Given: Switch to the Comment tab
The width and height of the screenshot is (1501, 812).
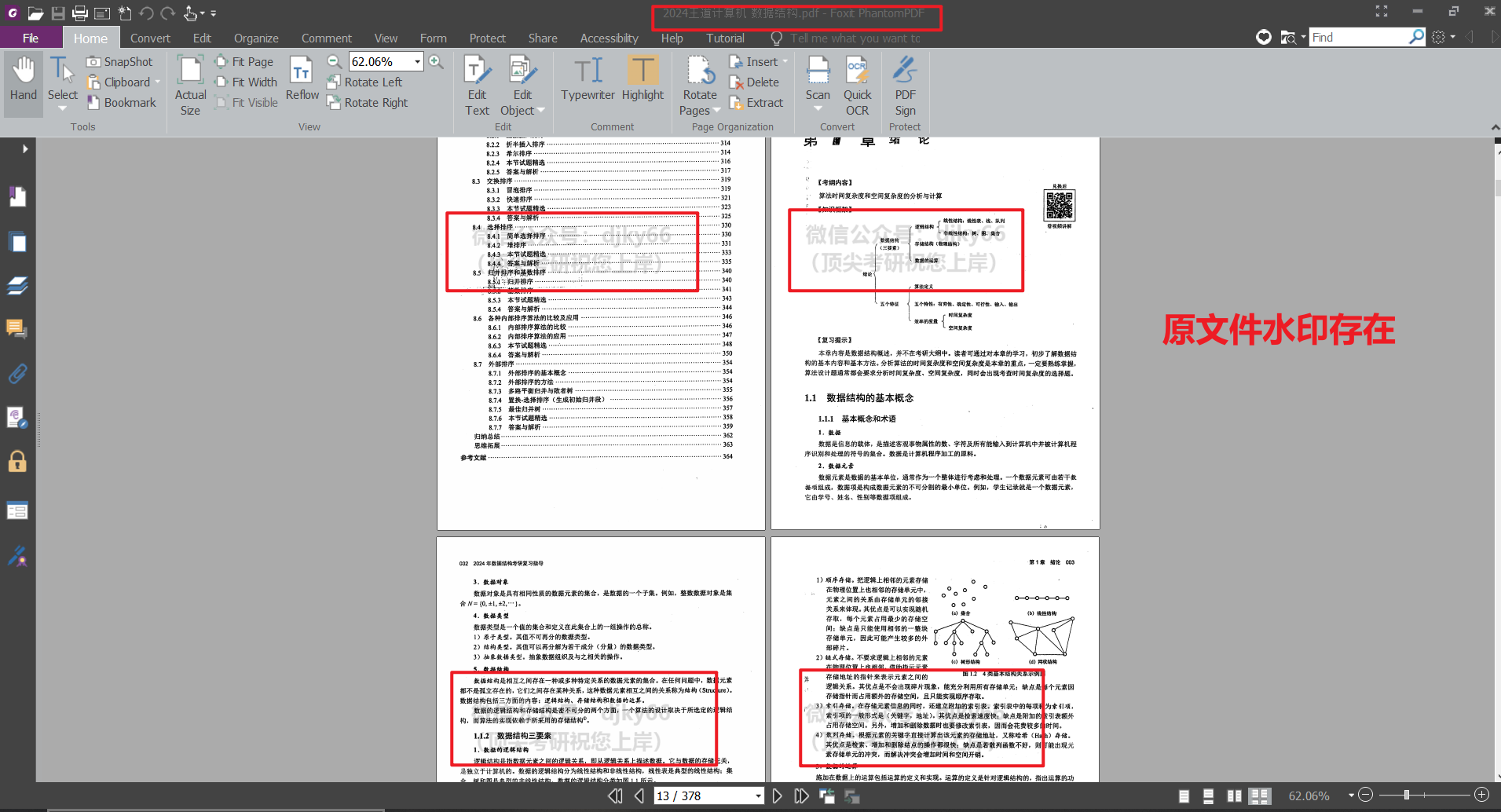Looking at the screenshot, I should [x=327, y=38].
